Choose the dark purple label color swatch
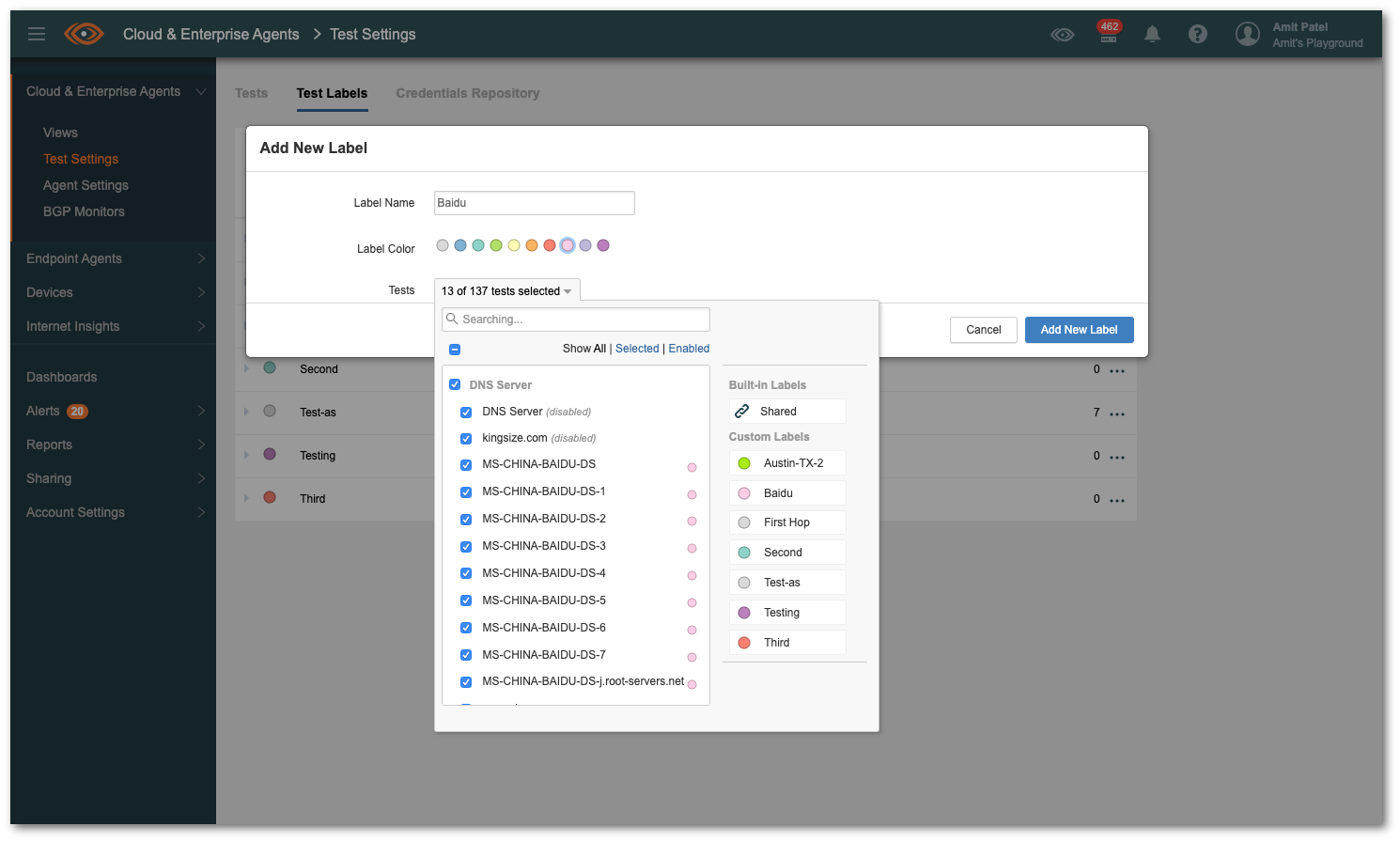1400x842 pixels. tap(603, 245)
